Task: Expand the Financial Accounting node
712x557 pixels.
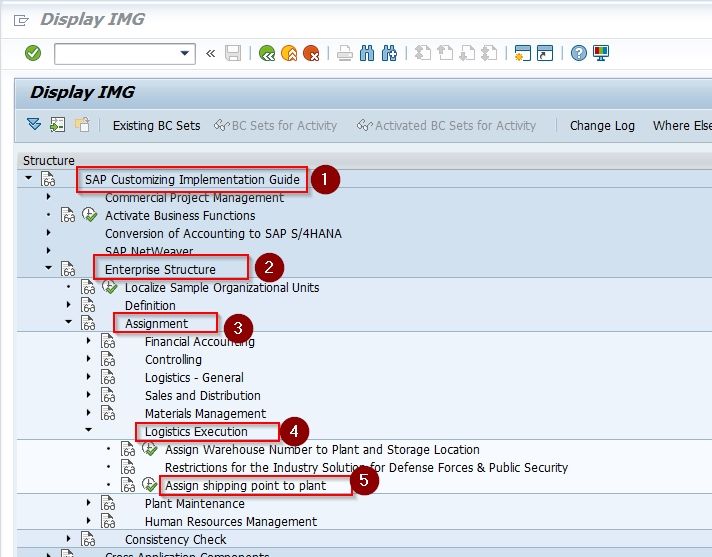Action: [89, 340]
